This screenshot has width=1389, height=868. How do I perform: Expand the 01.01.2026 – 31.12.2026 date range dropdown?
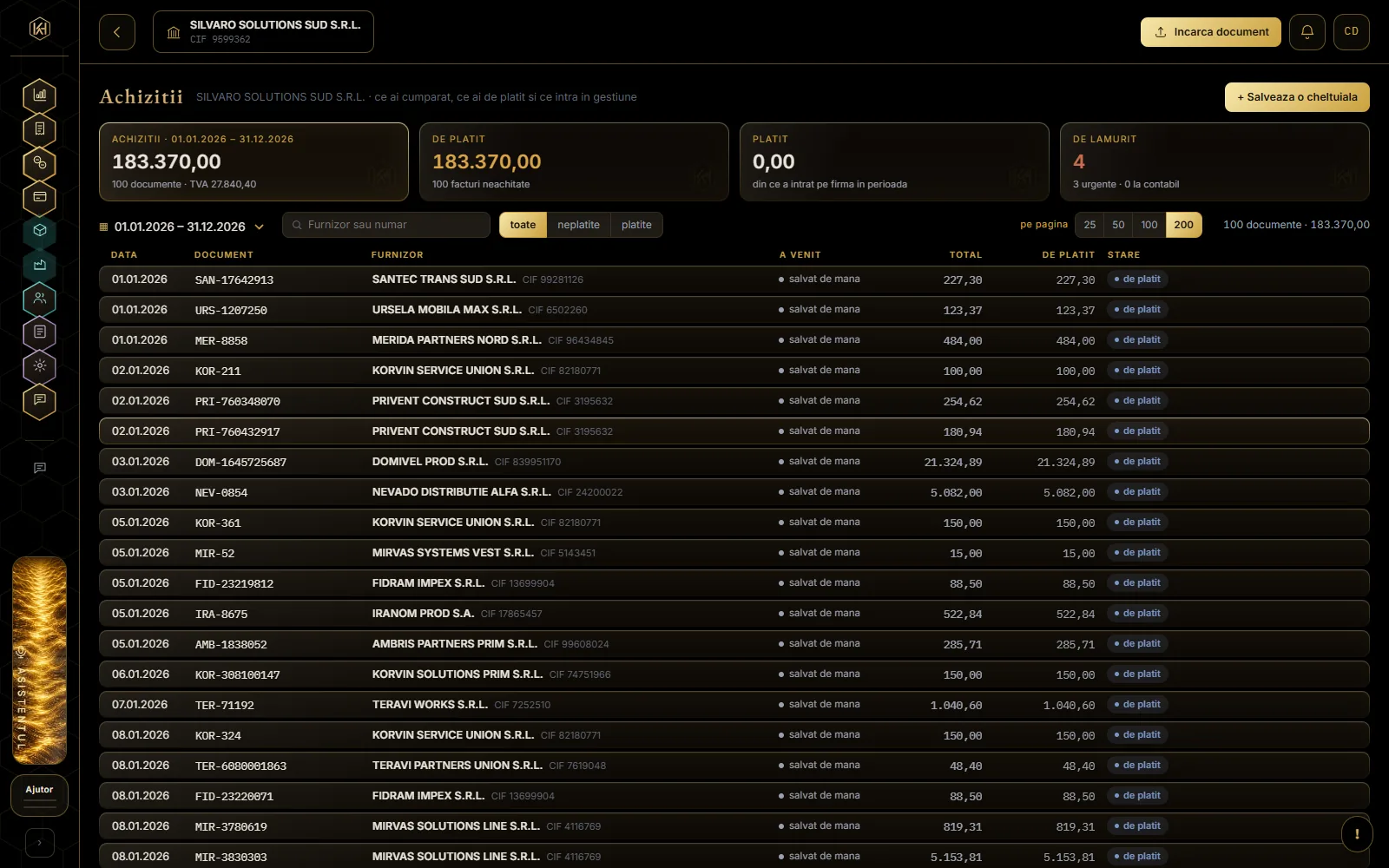coord(181,227)
